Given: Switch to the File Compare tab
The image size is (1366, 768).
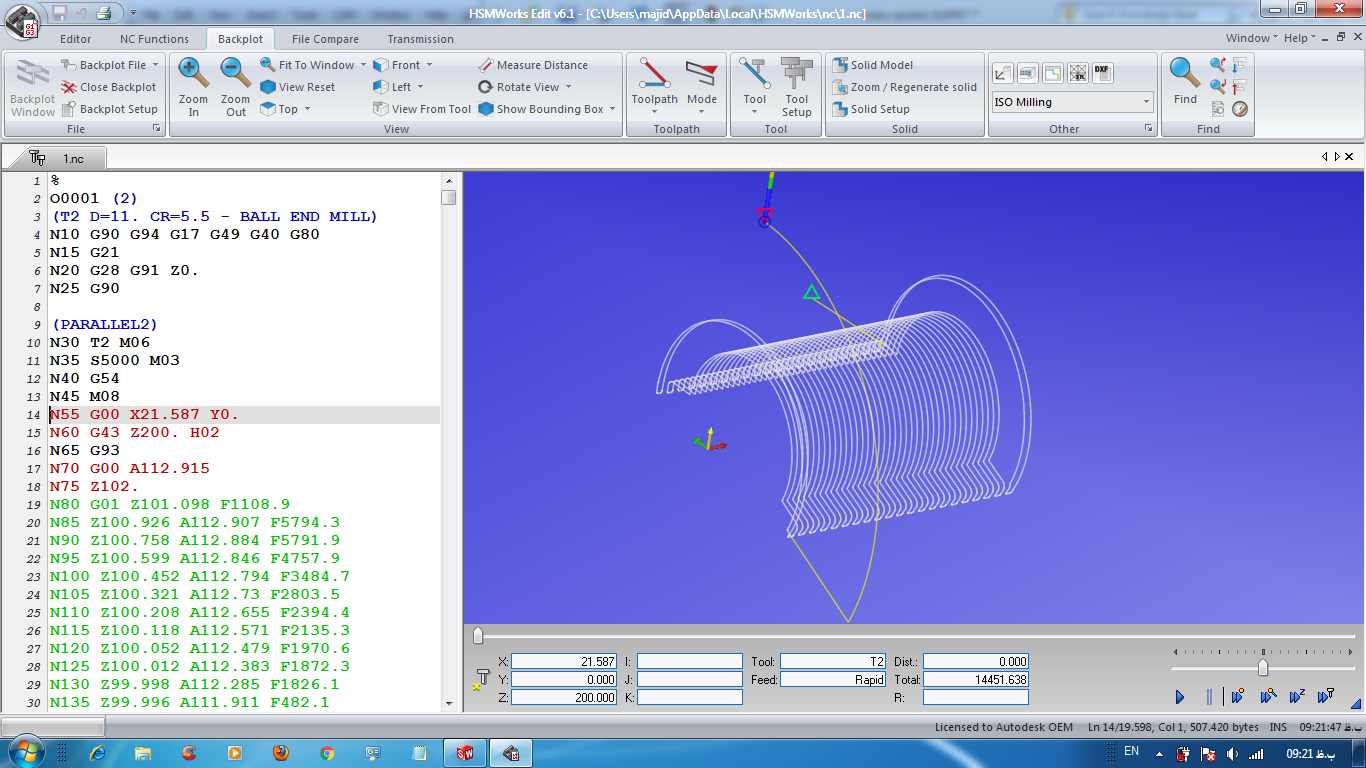Looking at the screenshot, I should 324,39.
